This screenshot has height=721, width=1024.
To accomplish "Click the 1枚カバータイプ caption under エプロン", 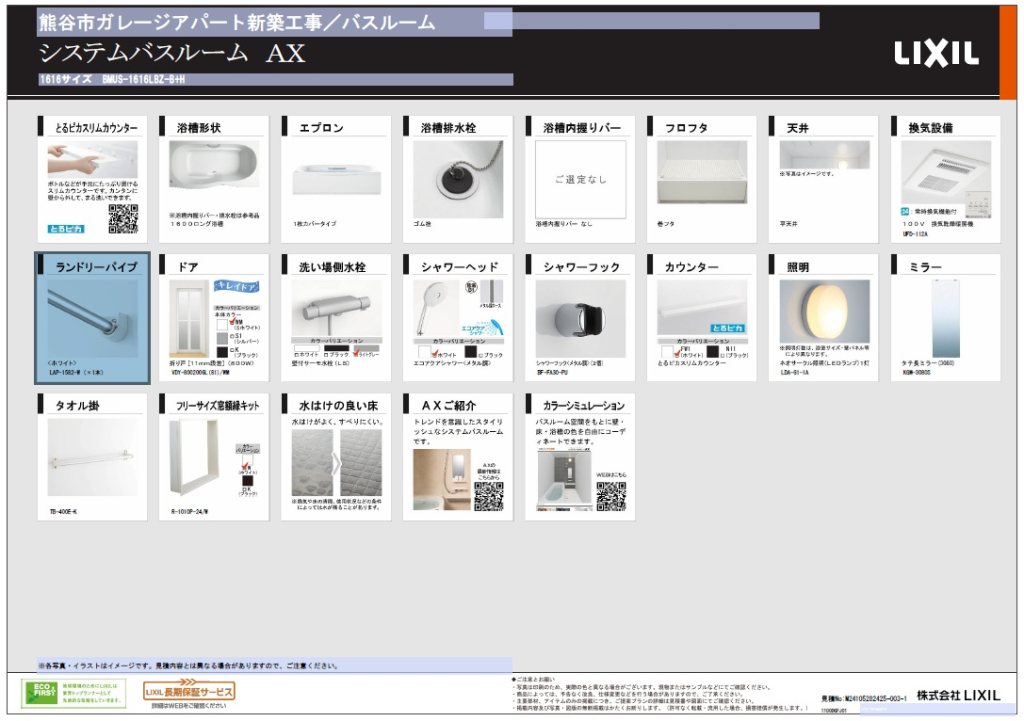I will (x=315, y=224).
